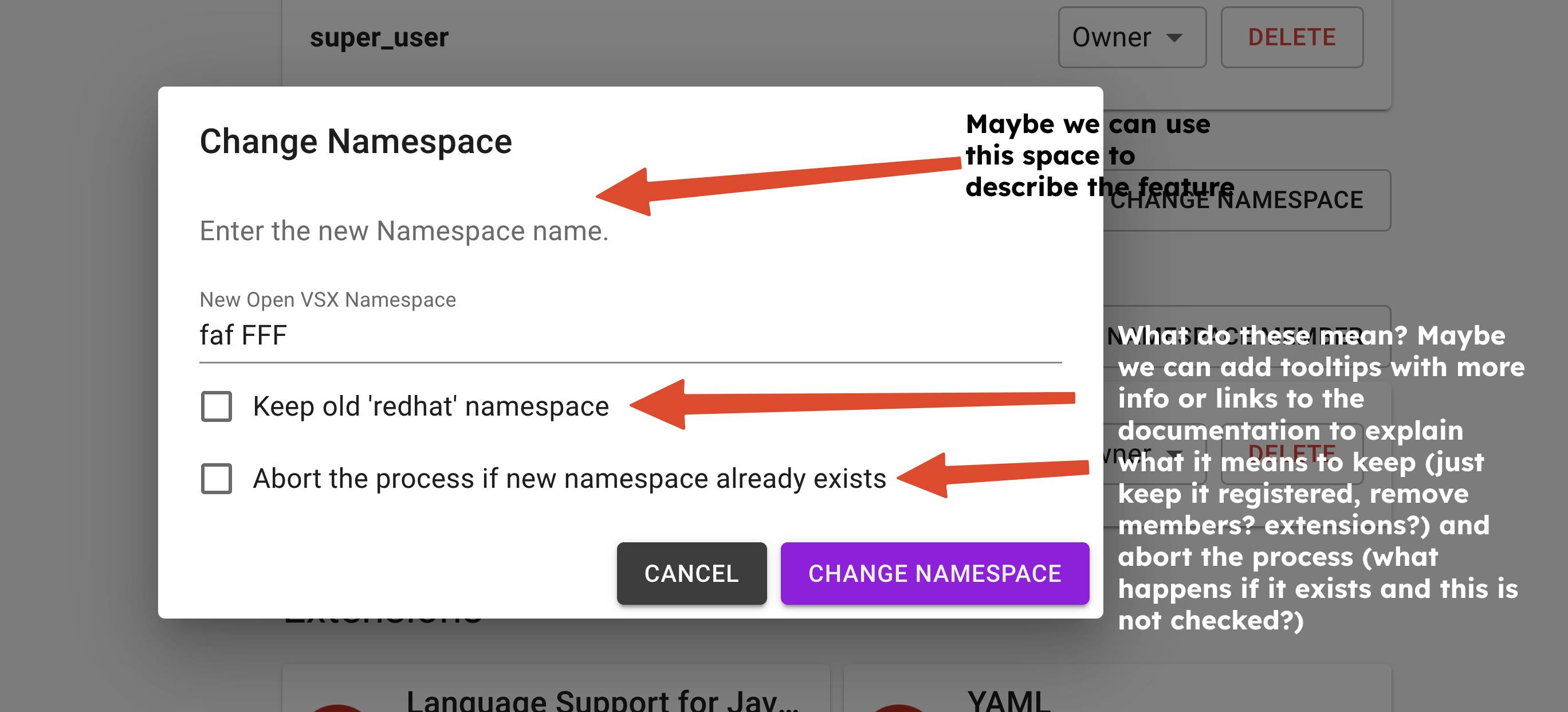
Task: Click the Change Namespace dialog title
Action: 355,141
